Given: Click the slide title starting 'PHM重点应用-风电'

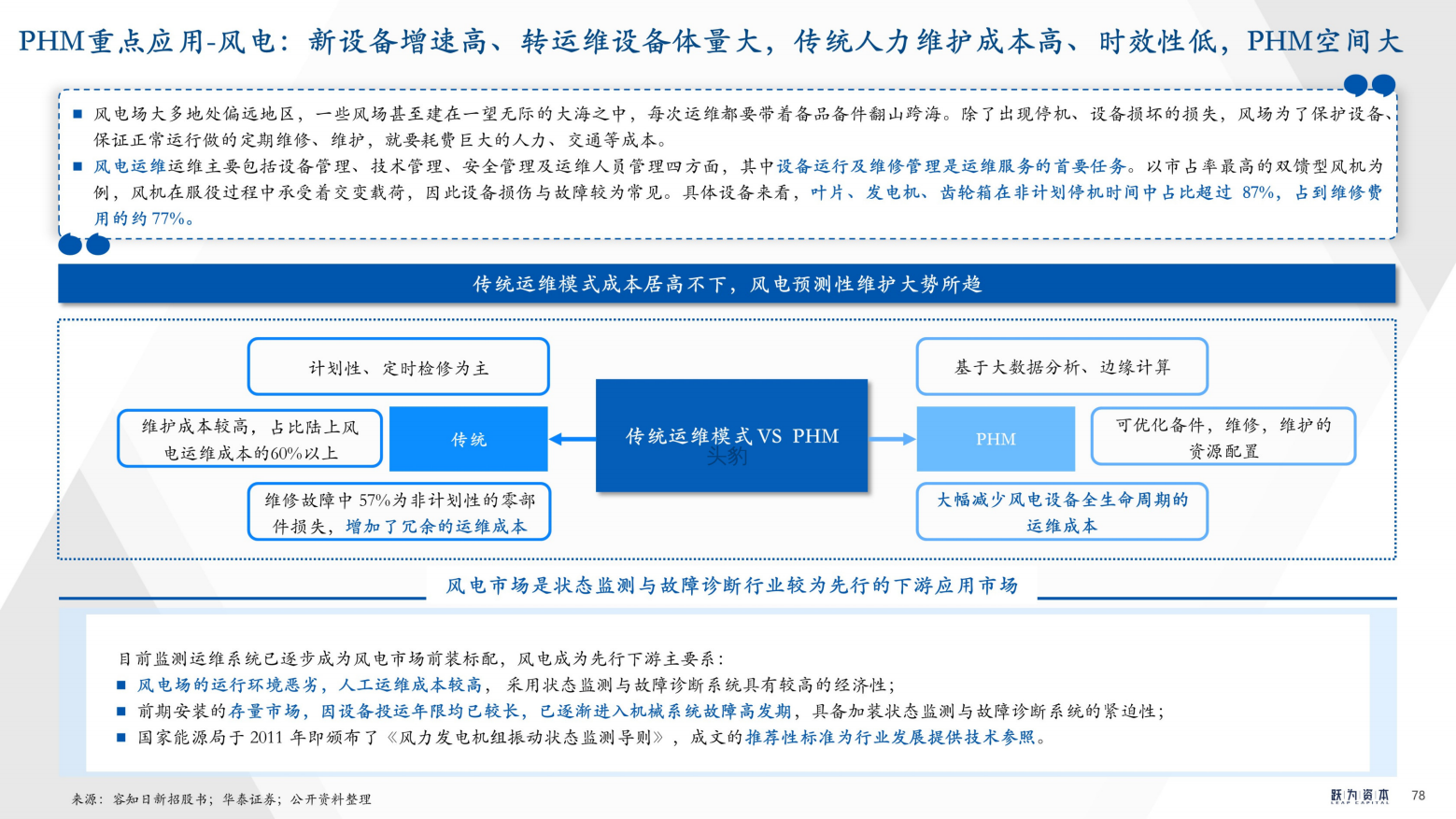Looking at the screenshot, I should (711, 41).
